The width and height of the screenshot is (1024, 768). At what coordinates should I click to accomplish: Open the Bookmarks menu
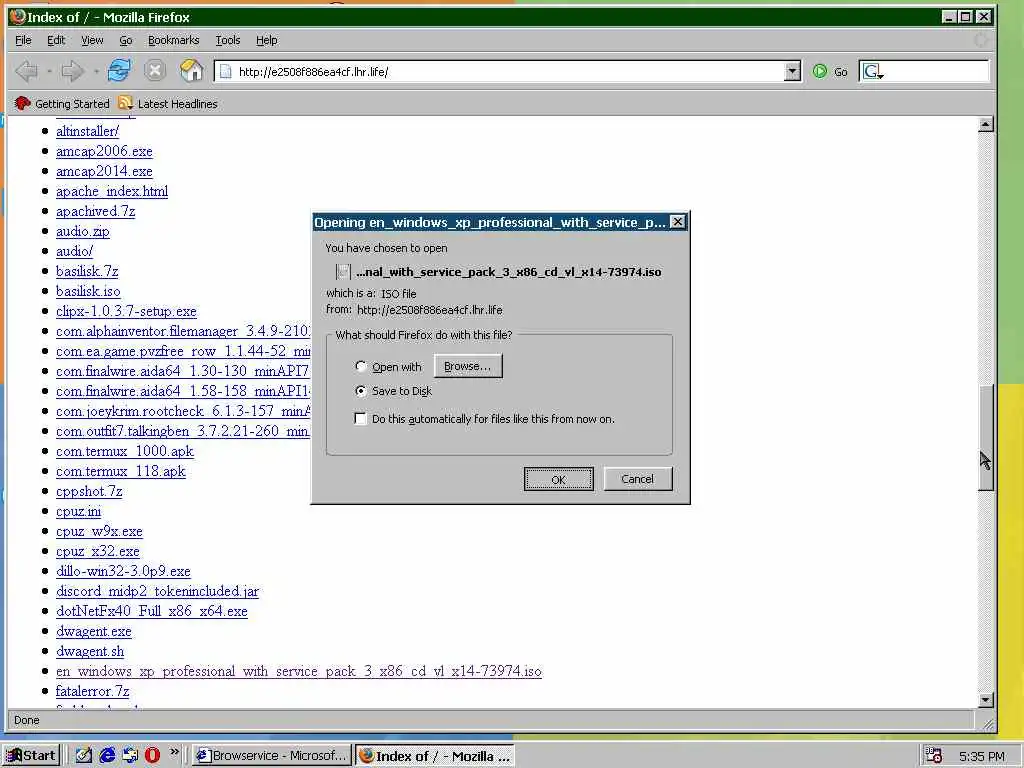[174, 40]
